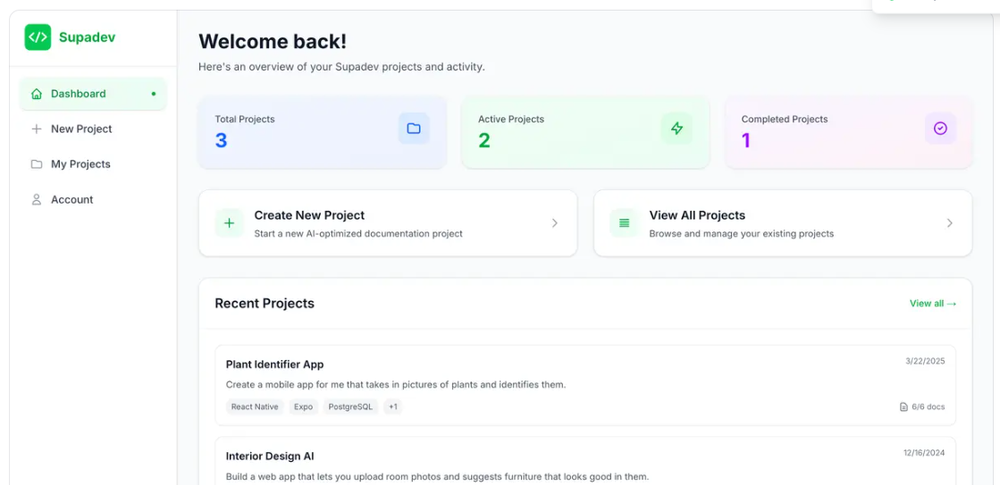Click the PostgreSQL tag
Image resolution: width=1000 pixels, height=485 pixels.
350,407
